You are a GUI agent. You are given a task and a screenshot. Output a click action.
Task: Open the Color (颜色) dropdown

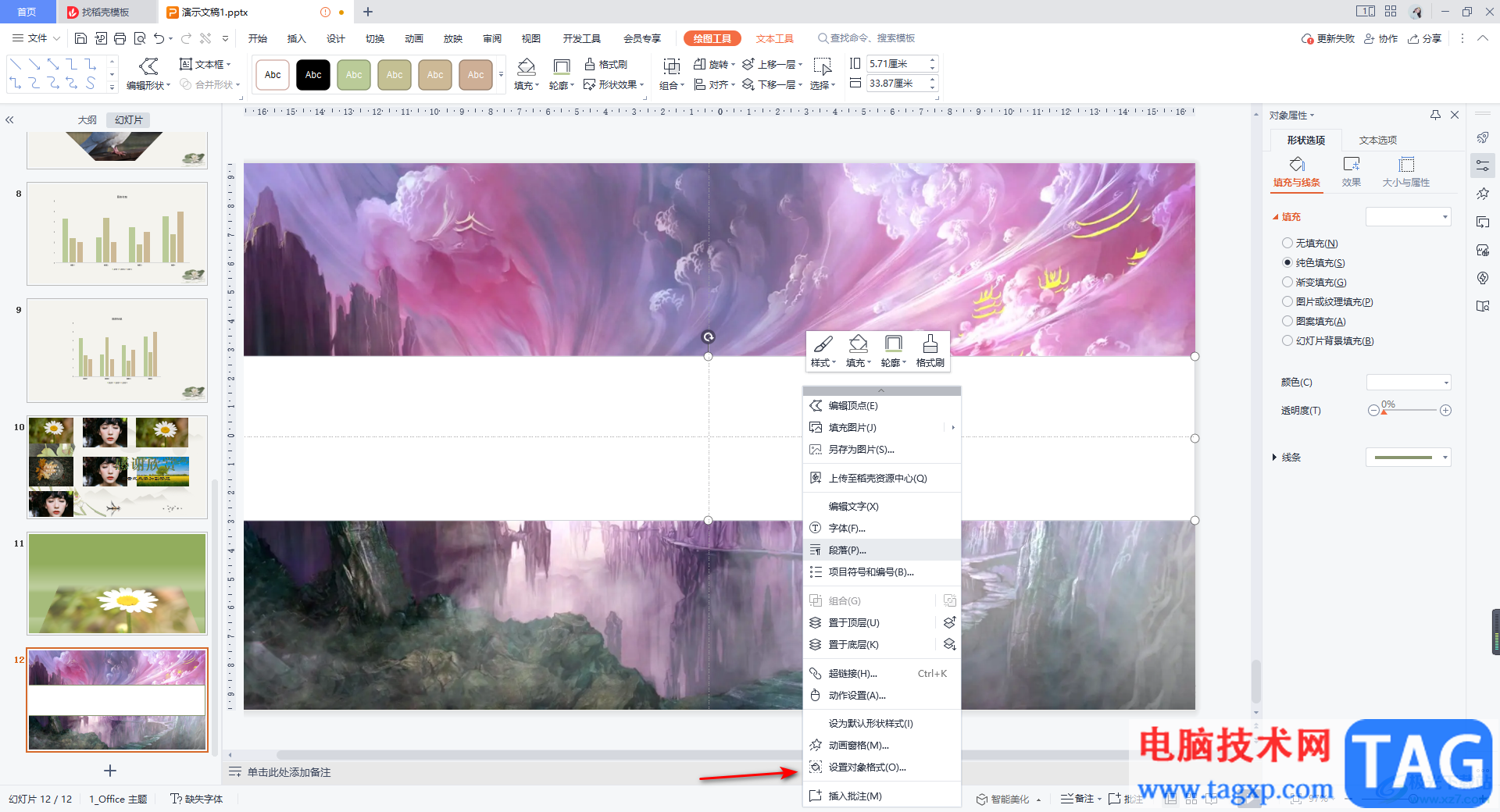[x=1409, y=383]
